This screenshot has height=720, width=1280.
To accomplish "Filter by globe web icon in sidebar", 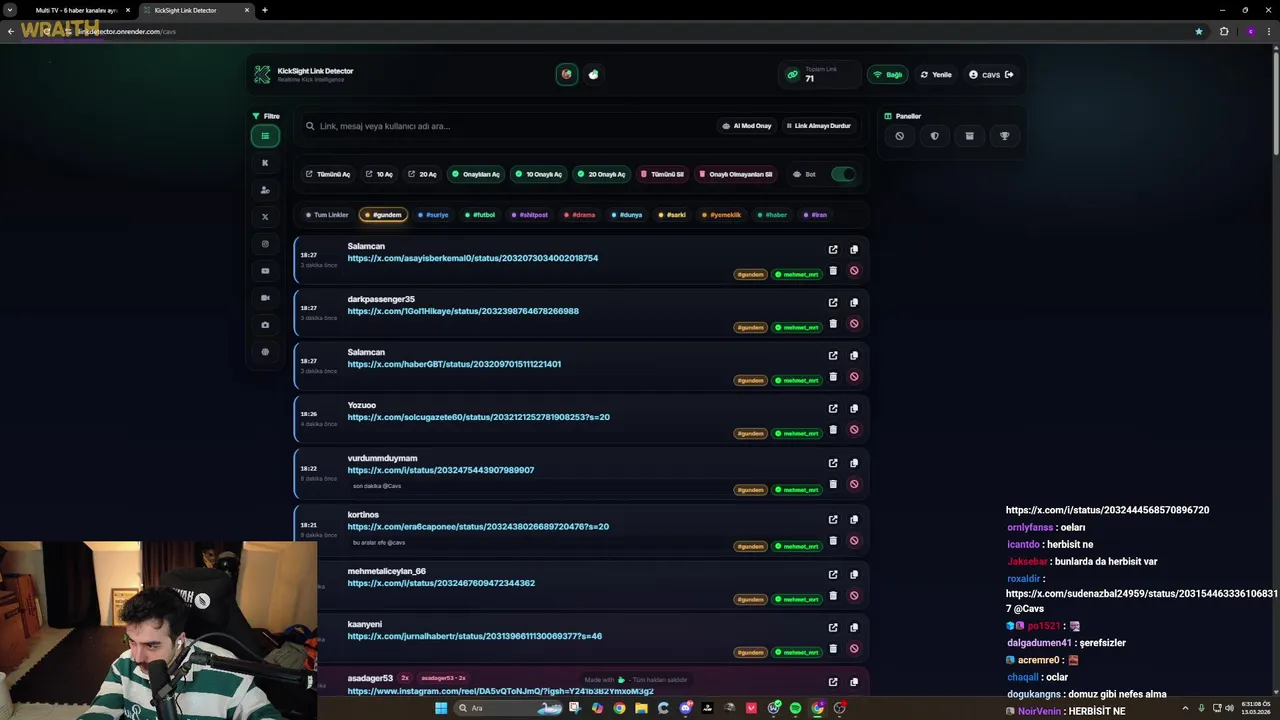I will point(265,352).
